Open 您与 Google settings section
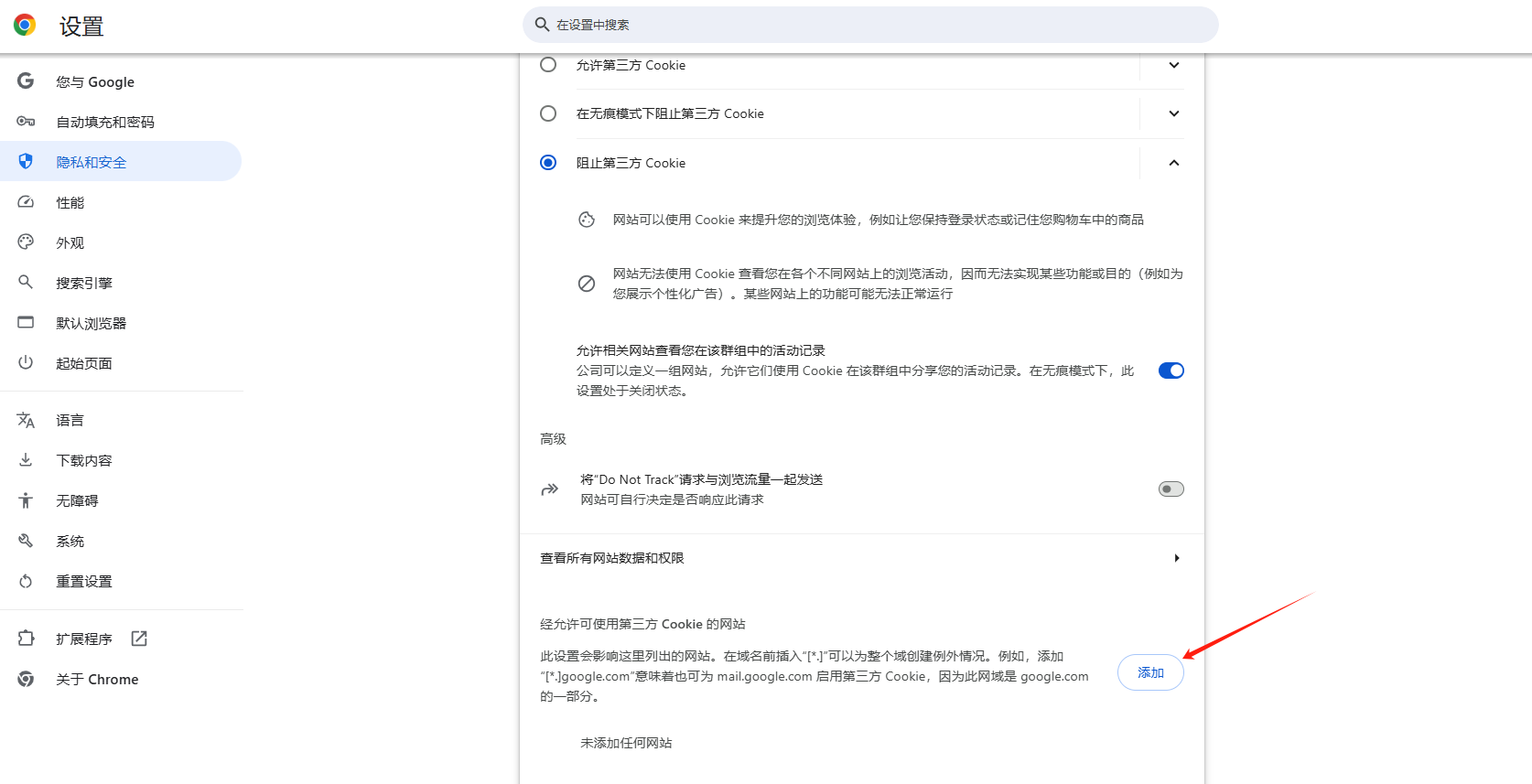Image resolution: width=1532 pixels, height=784 pixels. (95, 81)
